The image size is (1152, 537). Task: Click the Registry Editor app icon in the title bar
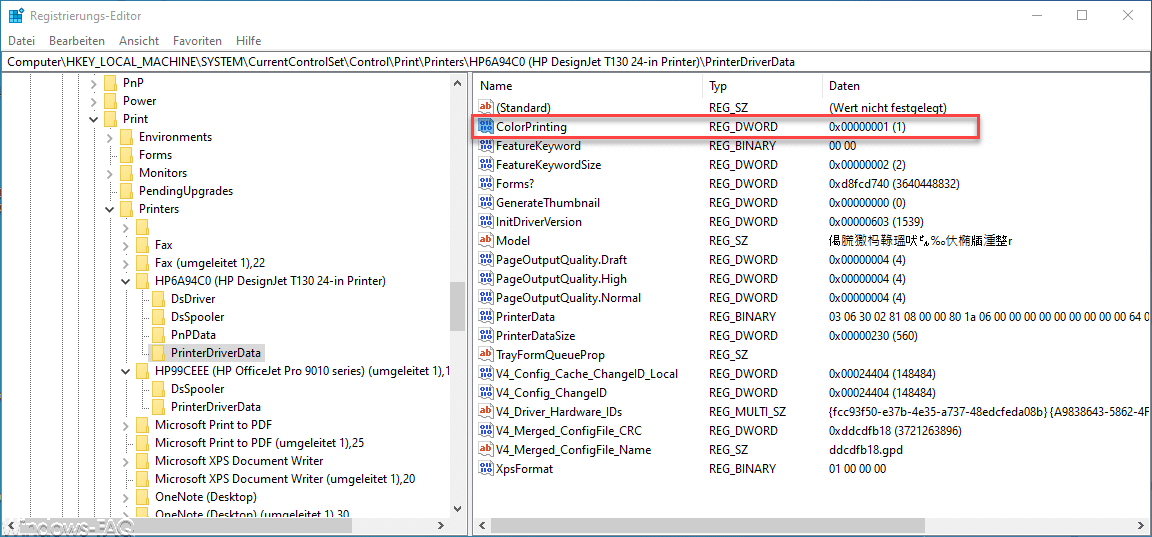[17, 15]
